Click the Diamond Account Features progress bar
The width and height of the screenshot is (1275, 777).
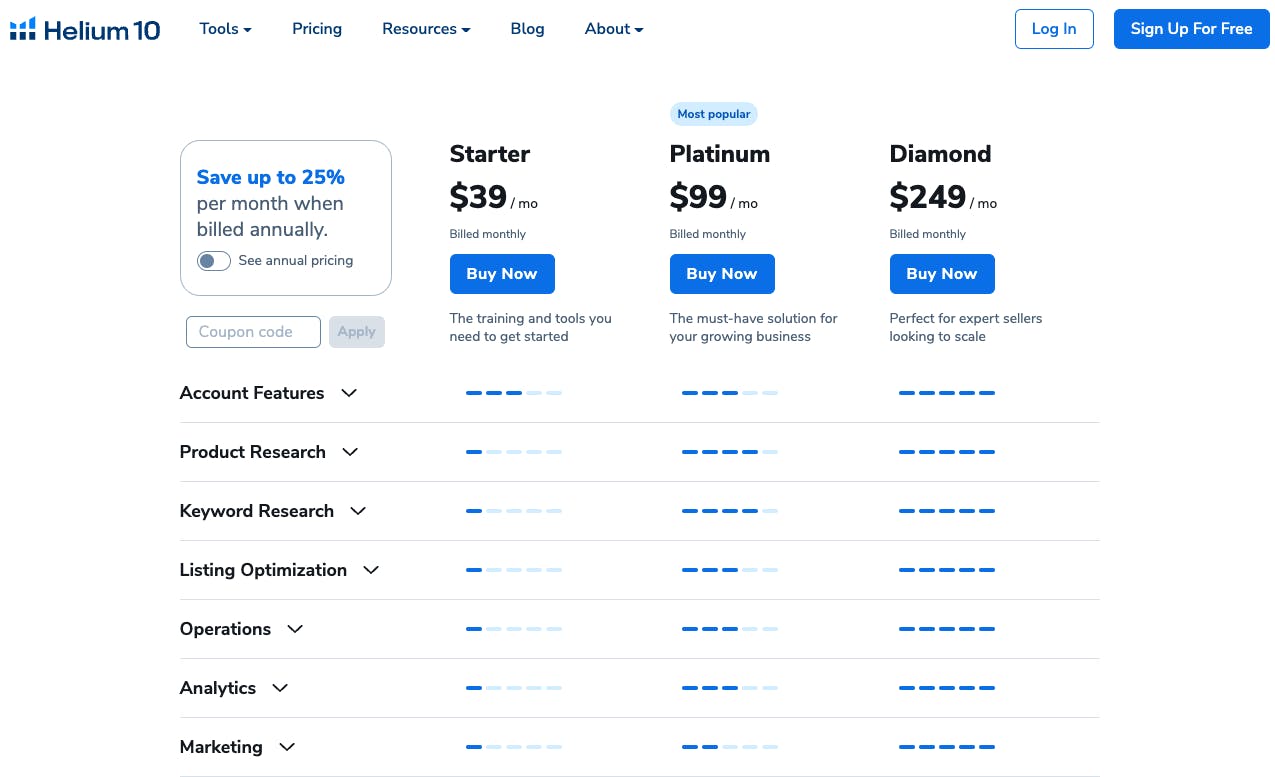coord(947,393)
